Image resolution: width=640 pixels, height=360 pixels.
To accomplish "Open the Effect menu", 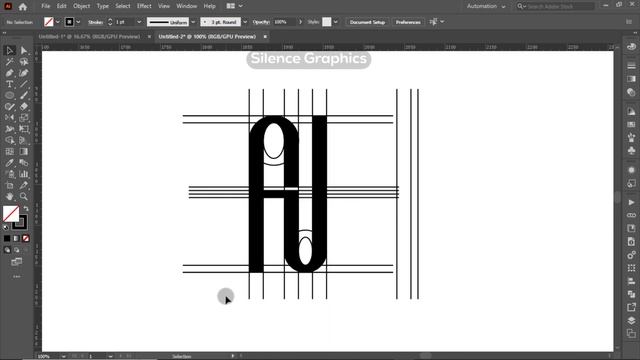I will click(144, 6).
